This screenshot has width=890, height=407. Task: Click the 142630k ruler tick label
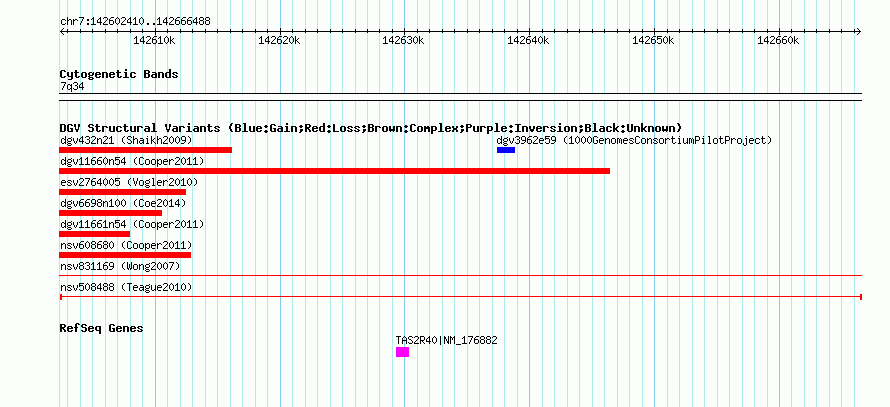[x=404, y=41]
